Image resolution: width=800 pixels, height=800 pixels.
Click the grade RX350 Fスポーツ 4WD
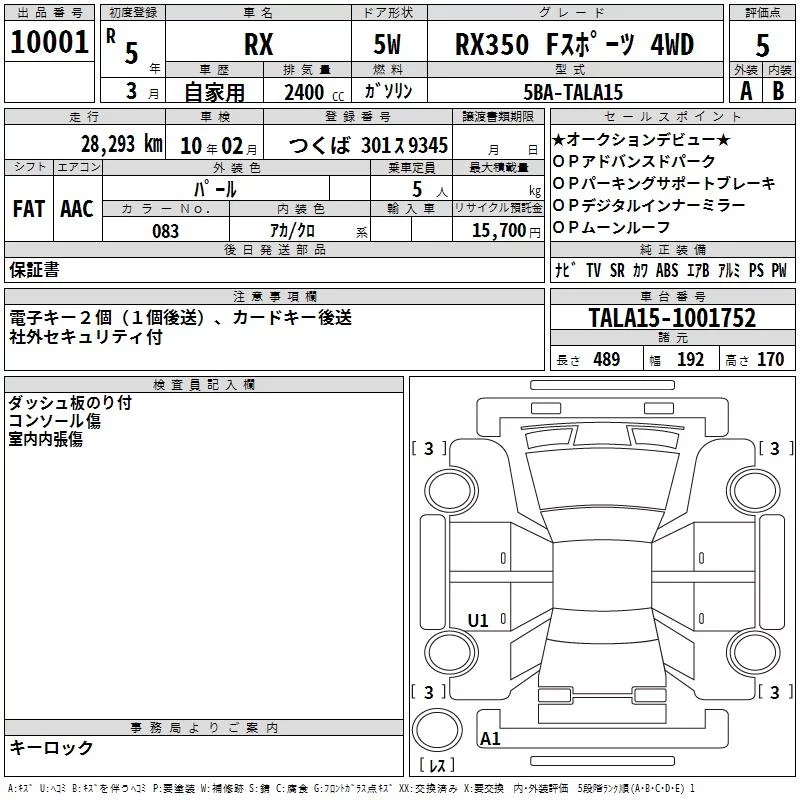click(574, 45)
